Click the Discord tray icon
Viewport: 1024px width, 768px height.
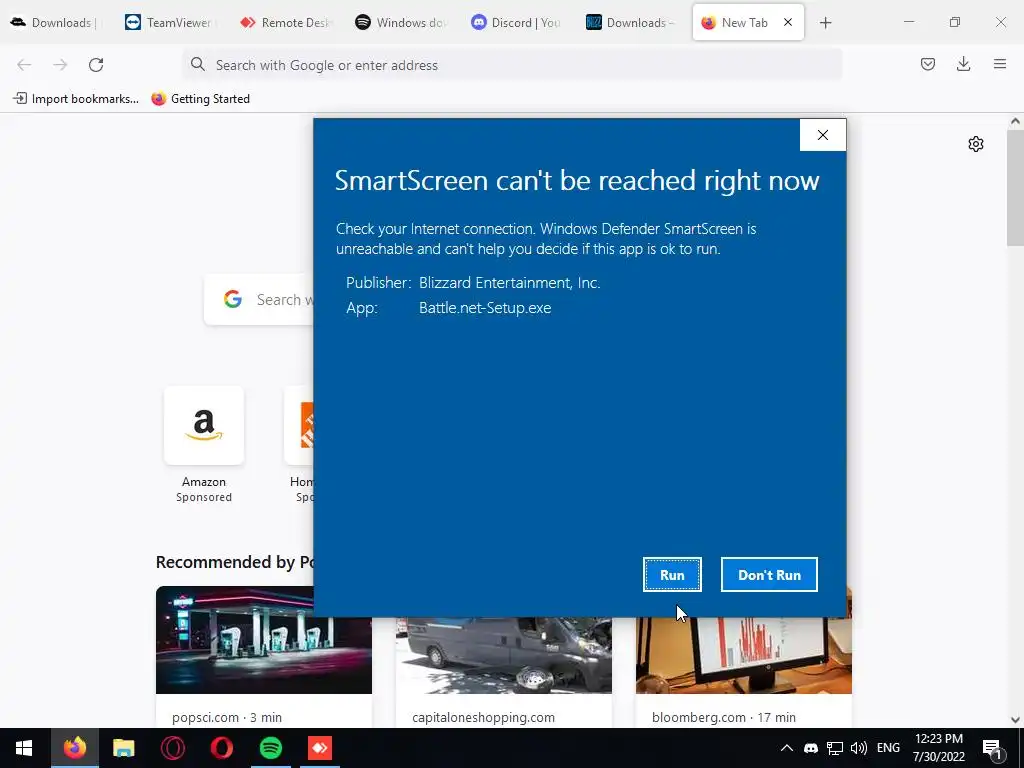click(x=811, y=748)
